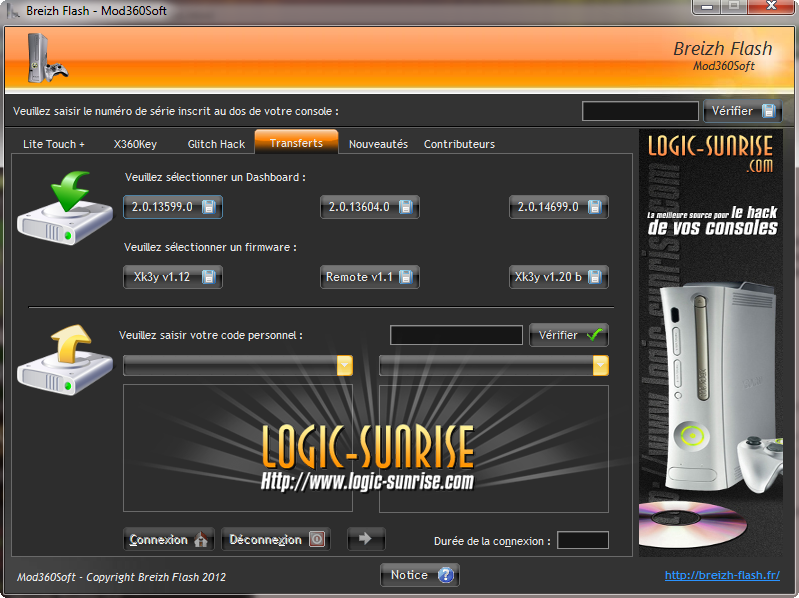
Task: Download firmware Xk3y v1.12
Action: pyautogui.click(x=173, y=277)
